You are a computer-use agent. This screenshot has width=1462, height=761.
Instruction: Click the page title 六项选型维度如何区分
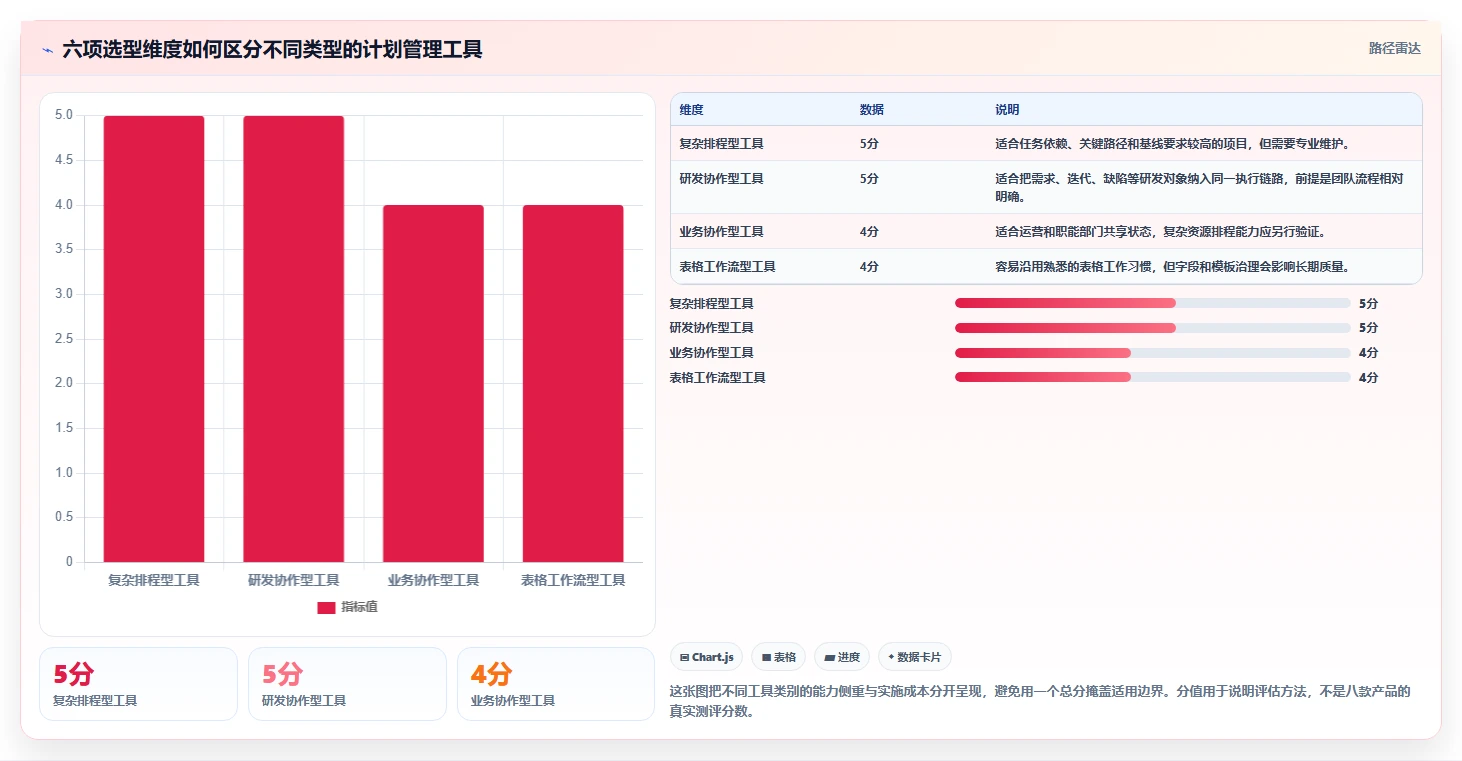272,50
